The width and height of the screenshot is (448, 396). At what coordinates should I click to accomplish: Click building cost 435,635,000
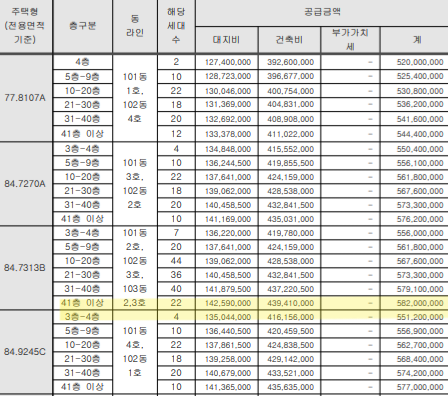291,387
